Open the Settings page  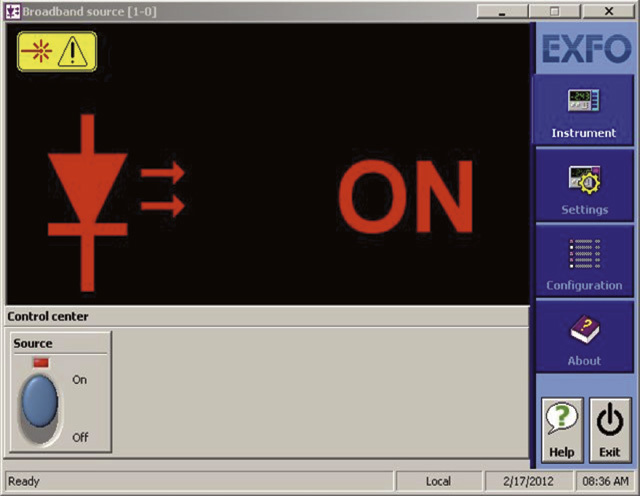[x=584, y=188]
